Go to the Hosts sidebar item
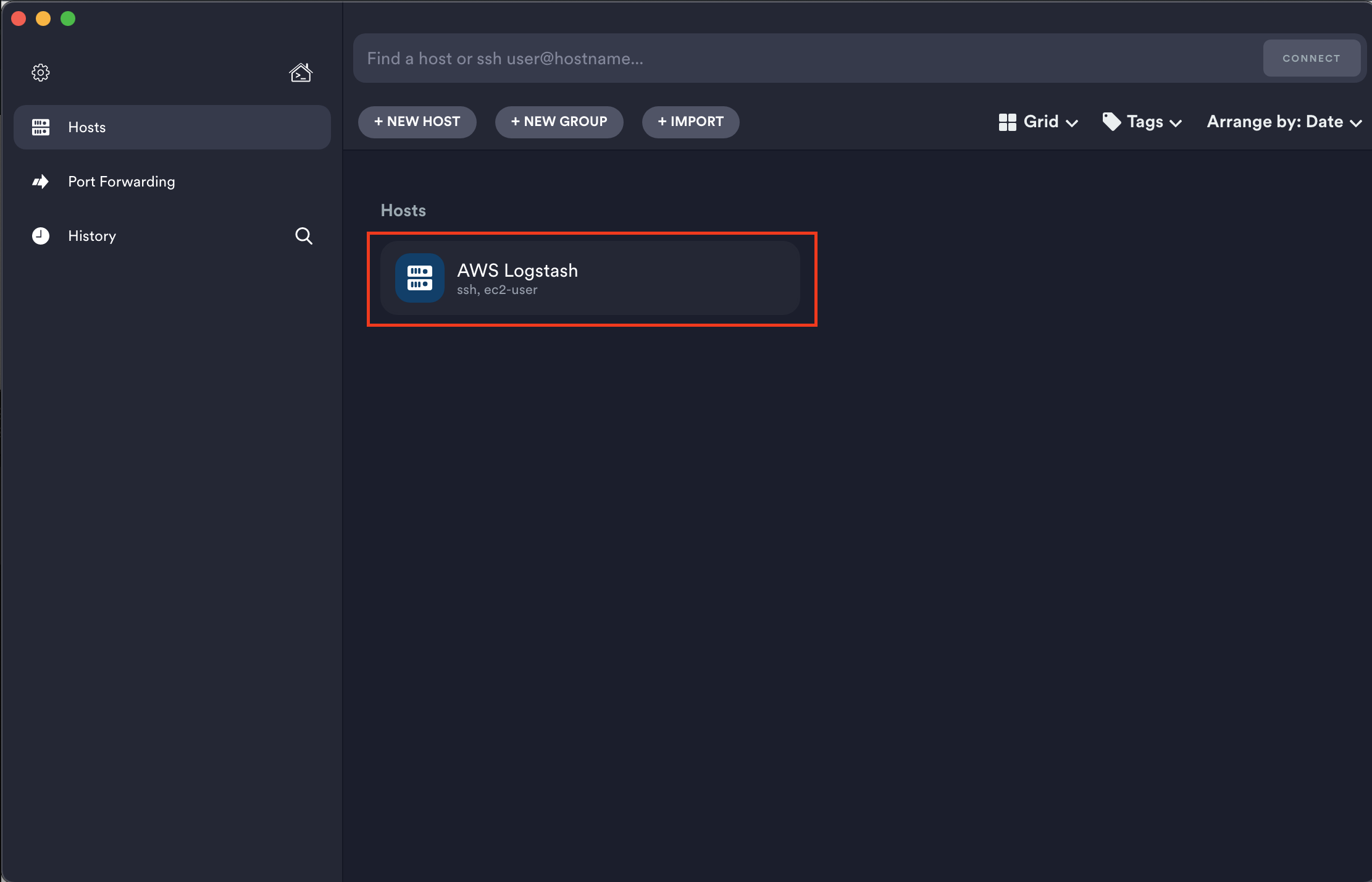The height and width of the screenshot is (882, 1372). (x=87, y=127)
